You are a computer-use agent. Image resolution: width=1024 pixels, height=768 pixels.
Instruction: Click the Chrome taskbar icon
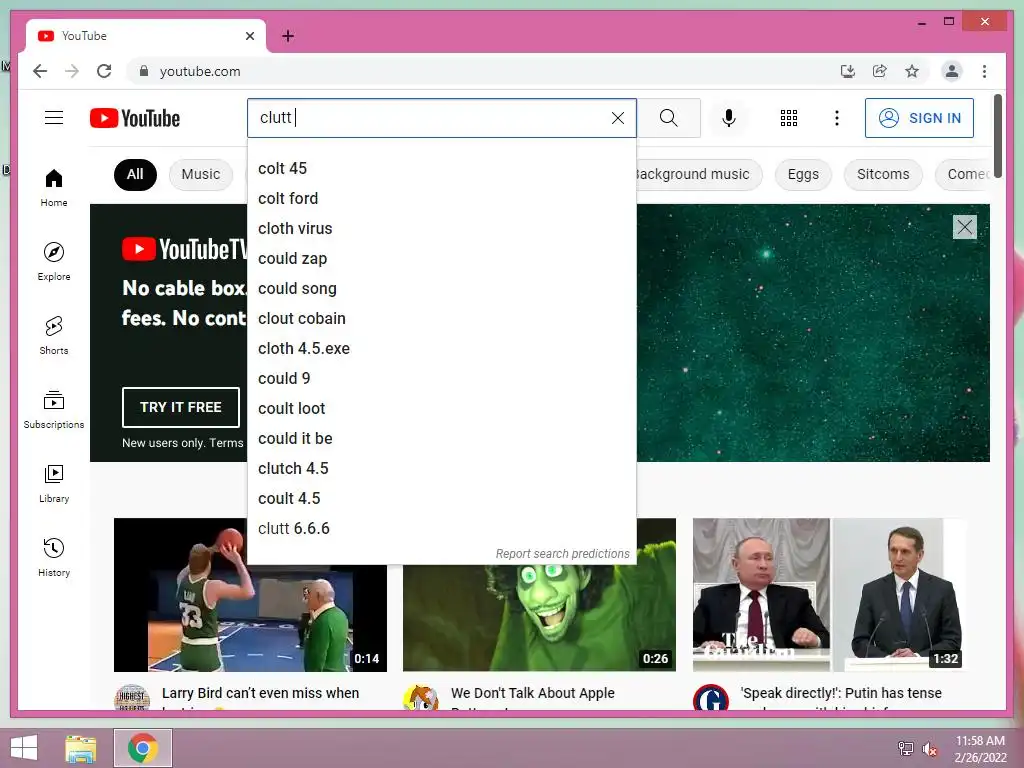click(x=143, y=748)
